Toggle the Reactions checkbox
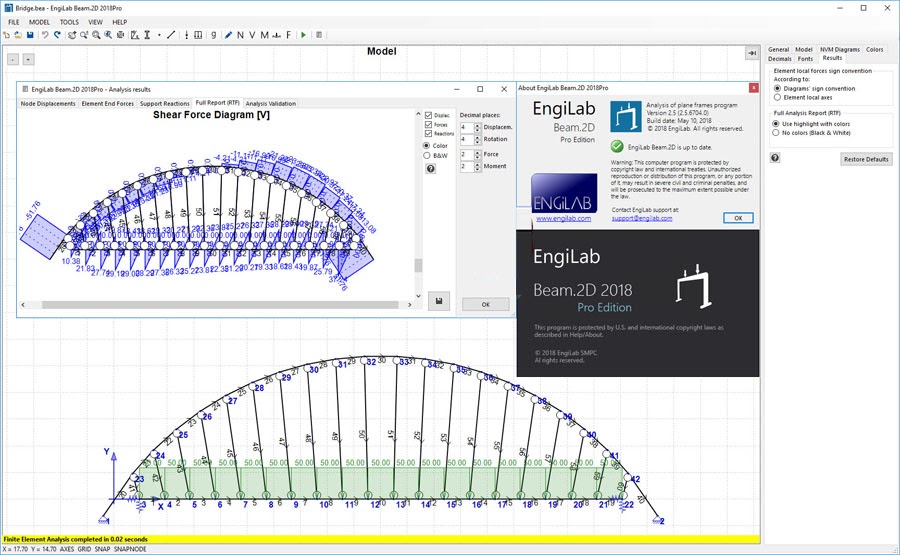The height and width of the screenshot is (555, 900). pos(428,134)
